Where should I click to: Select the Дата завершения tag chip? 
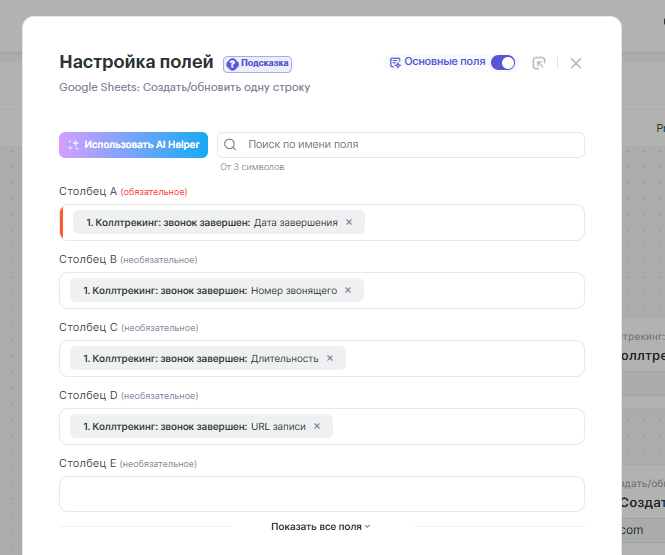[x=210, y=222]
